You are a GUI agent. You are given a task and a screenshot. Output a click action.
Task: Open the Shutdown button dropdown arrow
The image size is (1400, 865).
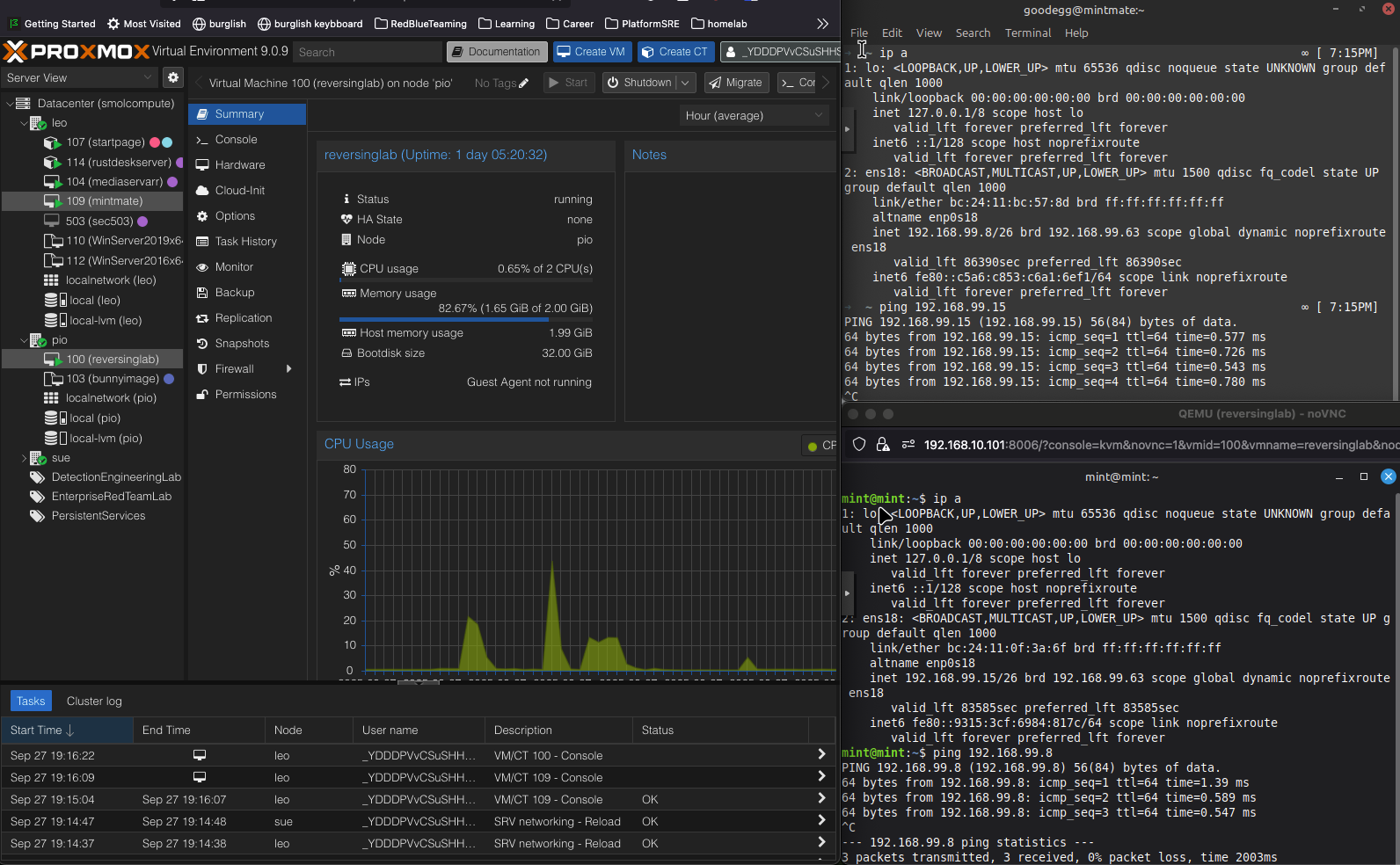click(686, 83)
